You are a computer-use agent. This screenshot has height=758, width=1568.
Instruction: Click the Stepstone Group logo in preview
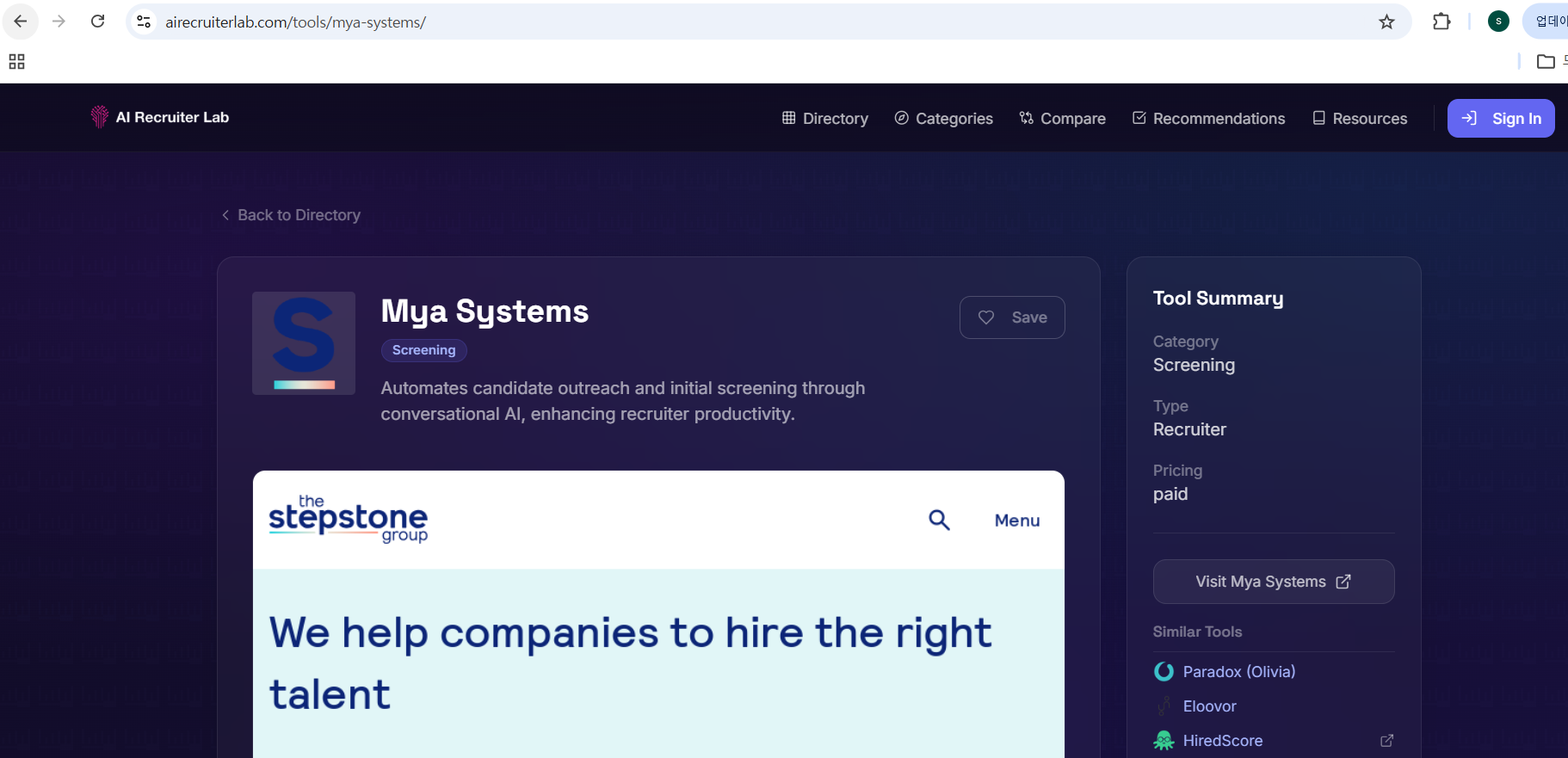point(348,520)
